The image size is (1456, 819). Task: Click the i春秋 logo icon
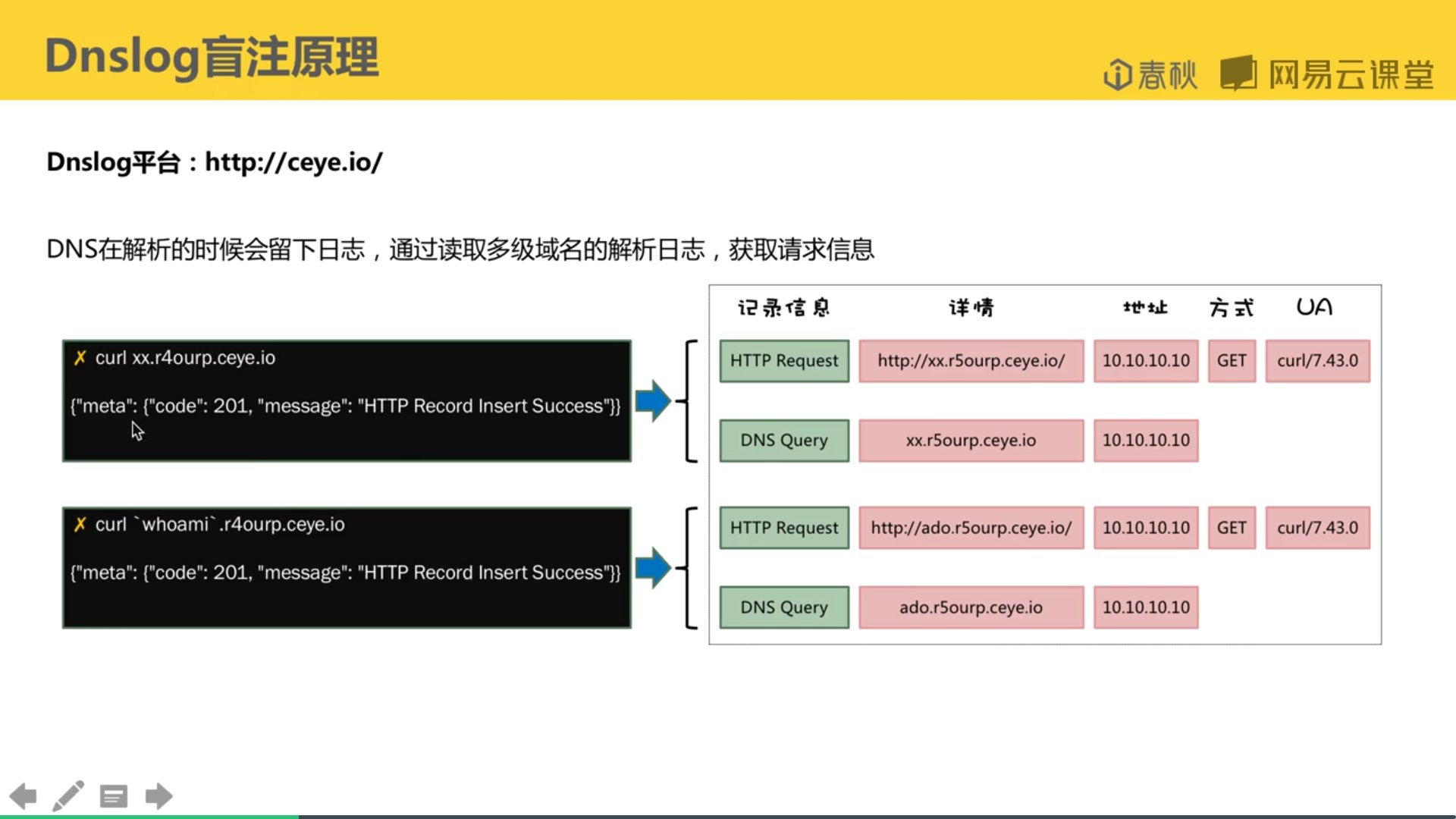click(1117, 75)
